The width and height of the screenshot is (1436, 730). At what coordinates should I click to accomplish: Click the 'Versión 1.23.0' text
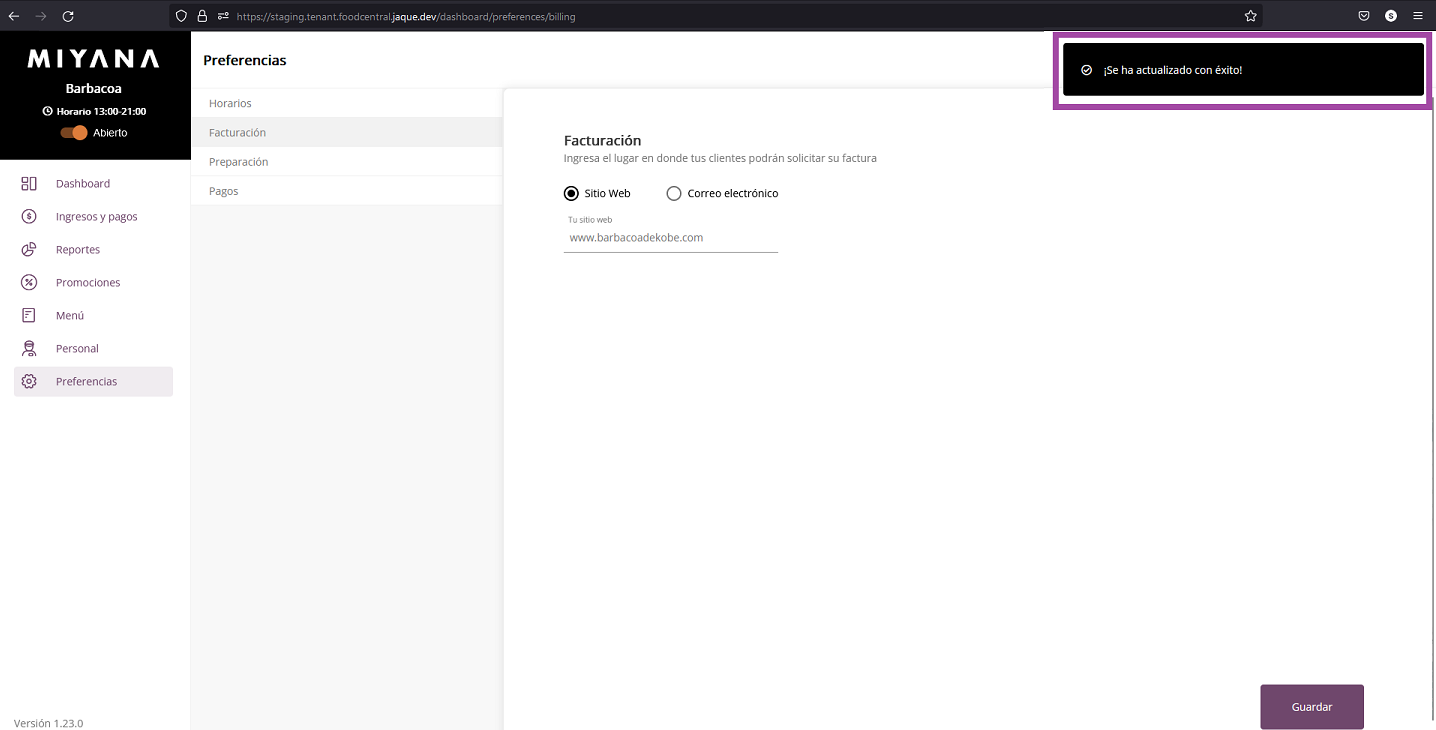pos(48,723)
